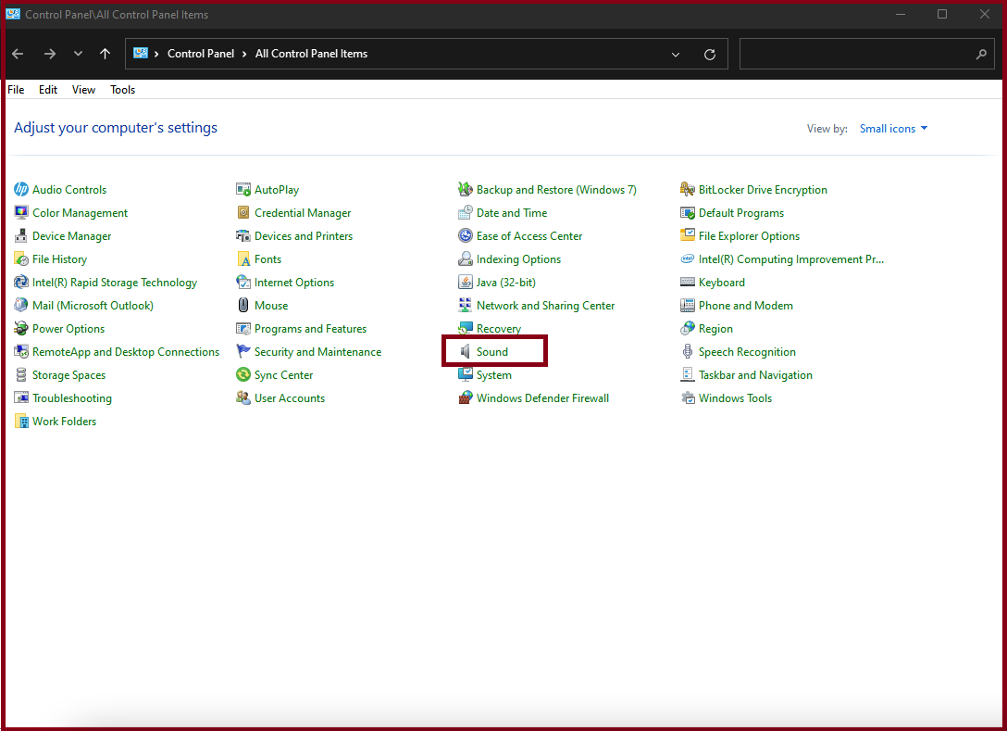The height and width of the screenshot is (731, 1007).
Task: Click the Power Options icon
Action: (21, 328)
